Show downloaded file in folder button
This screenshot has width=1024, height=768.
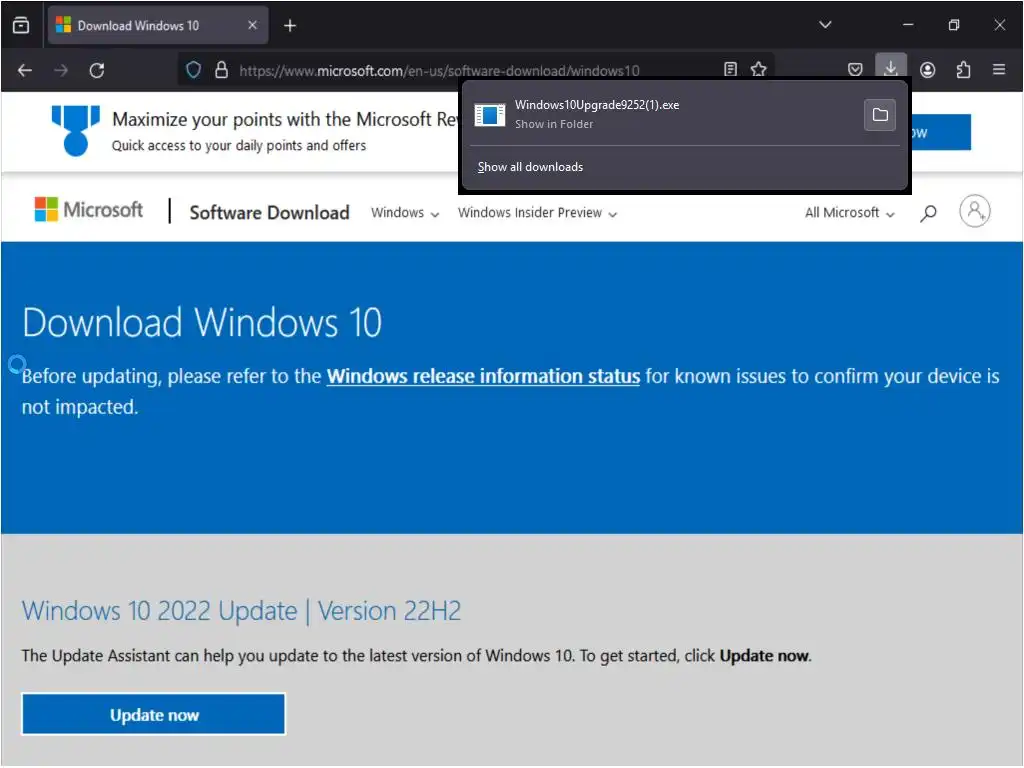(880, 115)
